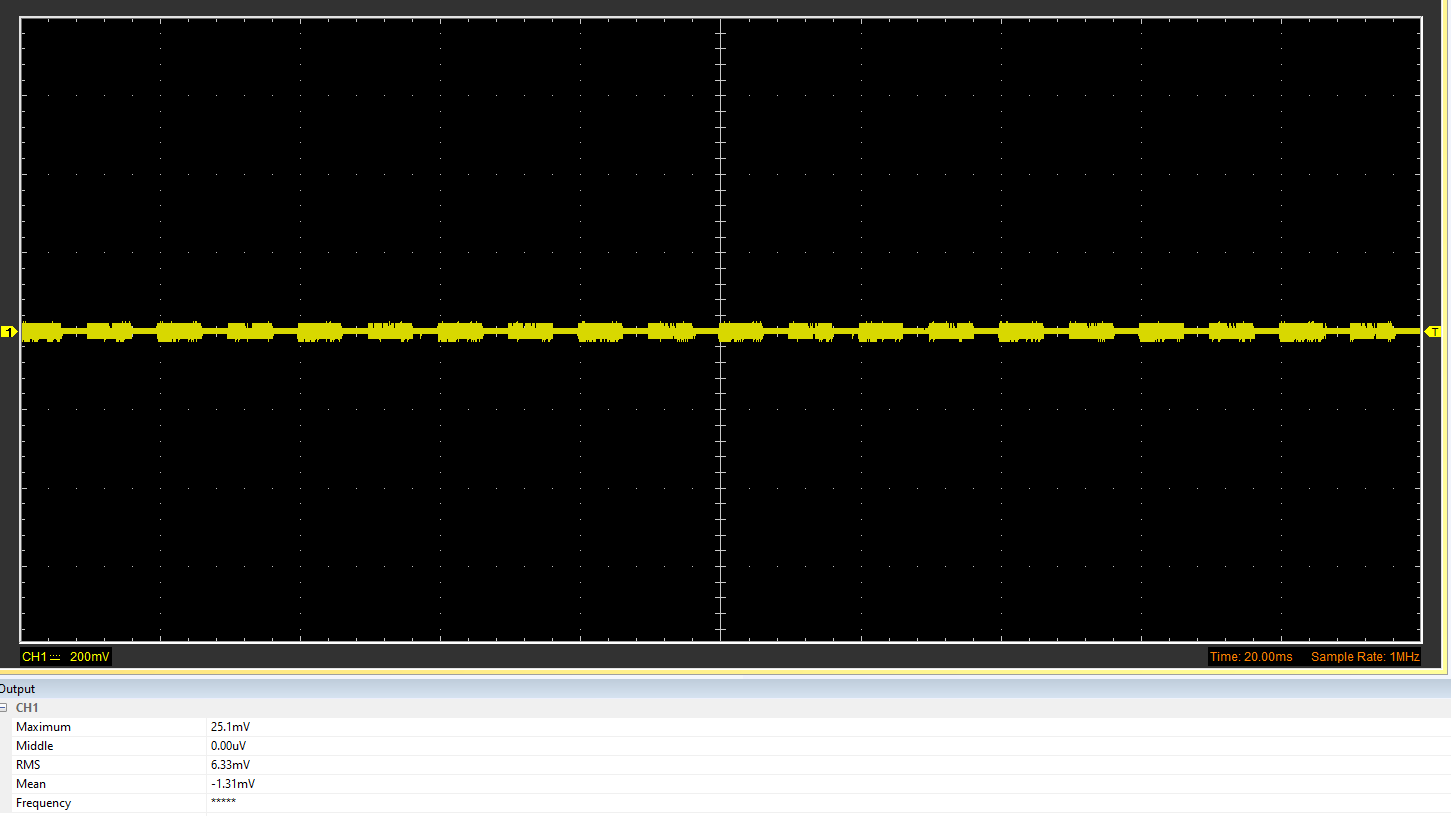Click the CH1 channel label below graph
The width and height of the screenshot is (1451, 816).
coord(34,657)
